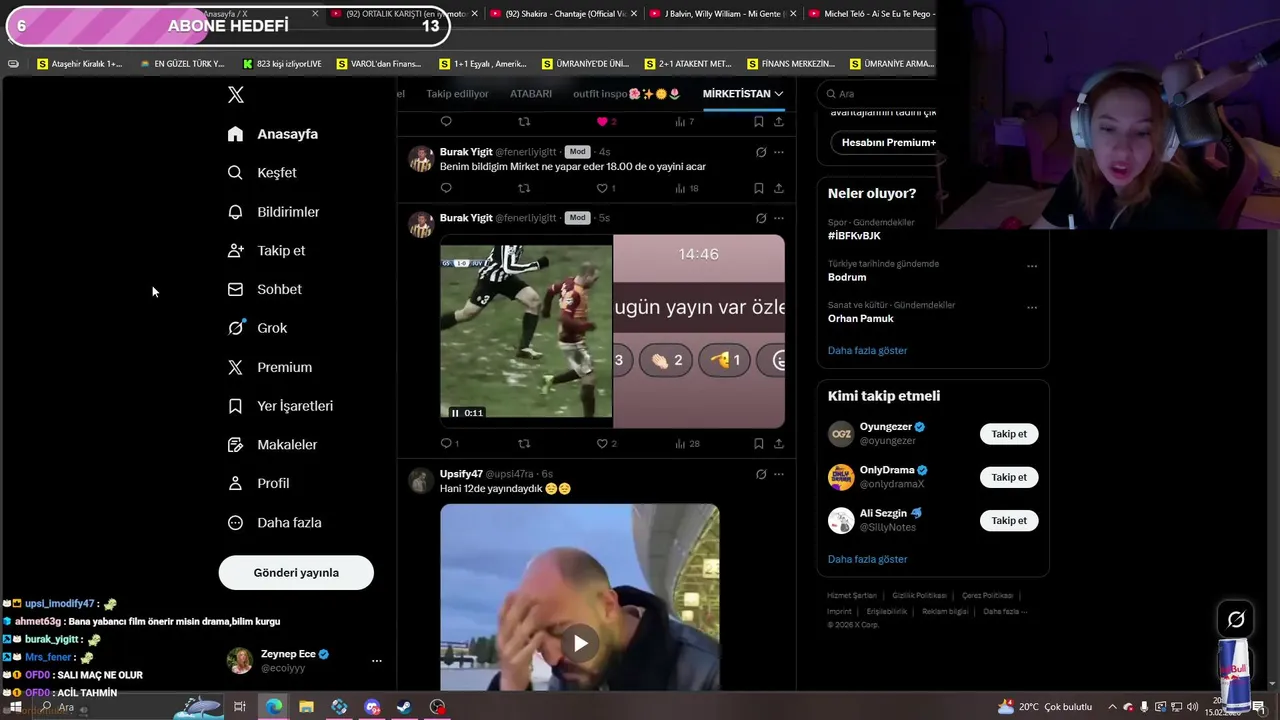Click Daha fazla göster under Neler oluyor
Viewport: 1280px width, 720px height.
click(x=867, y=351)
